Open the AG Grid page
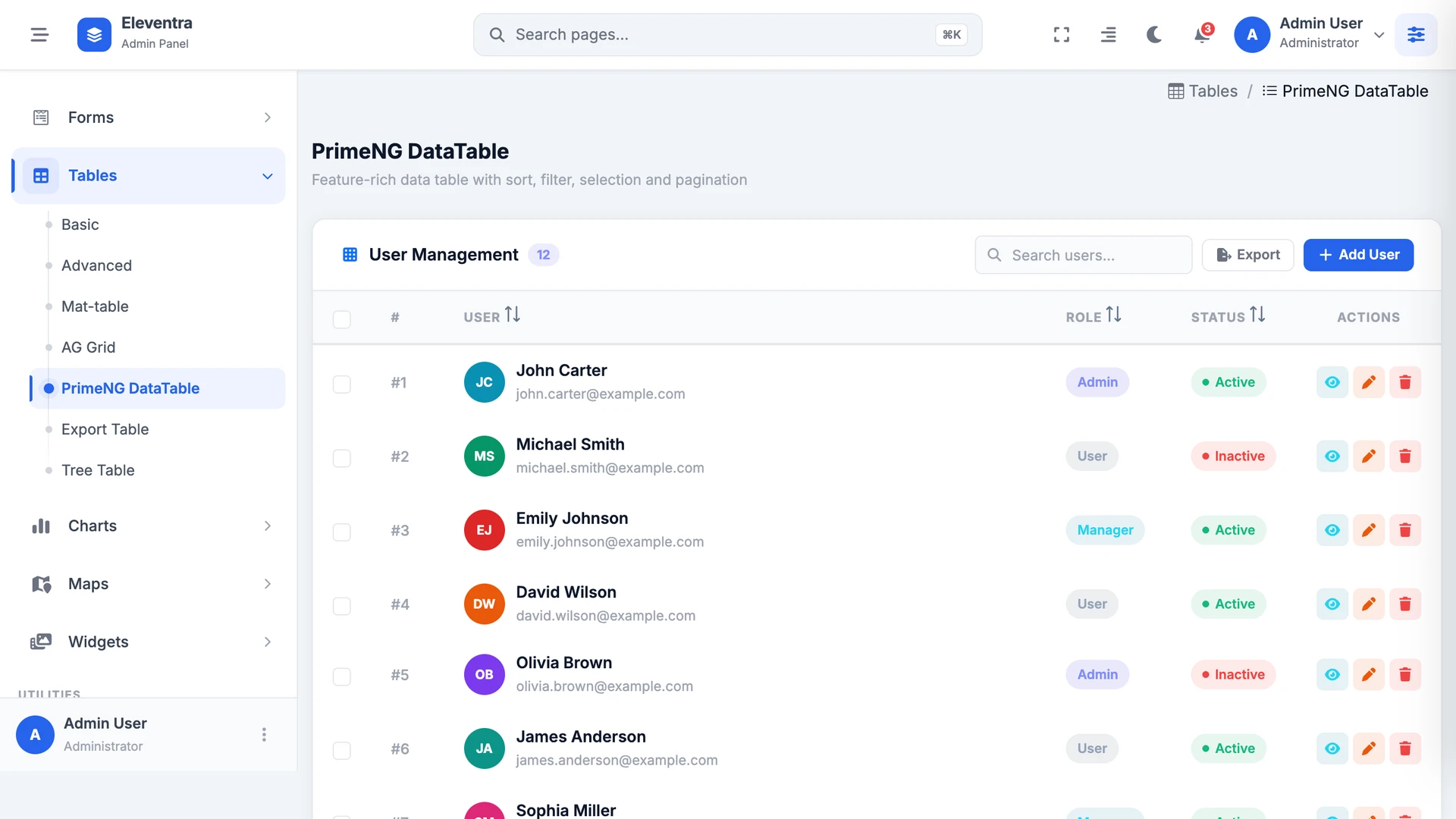 [x=88, y=347]
